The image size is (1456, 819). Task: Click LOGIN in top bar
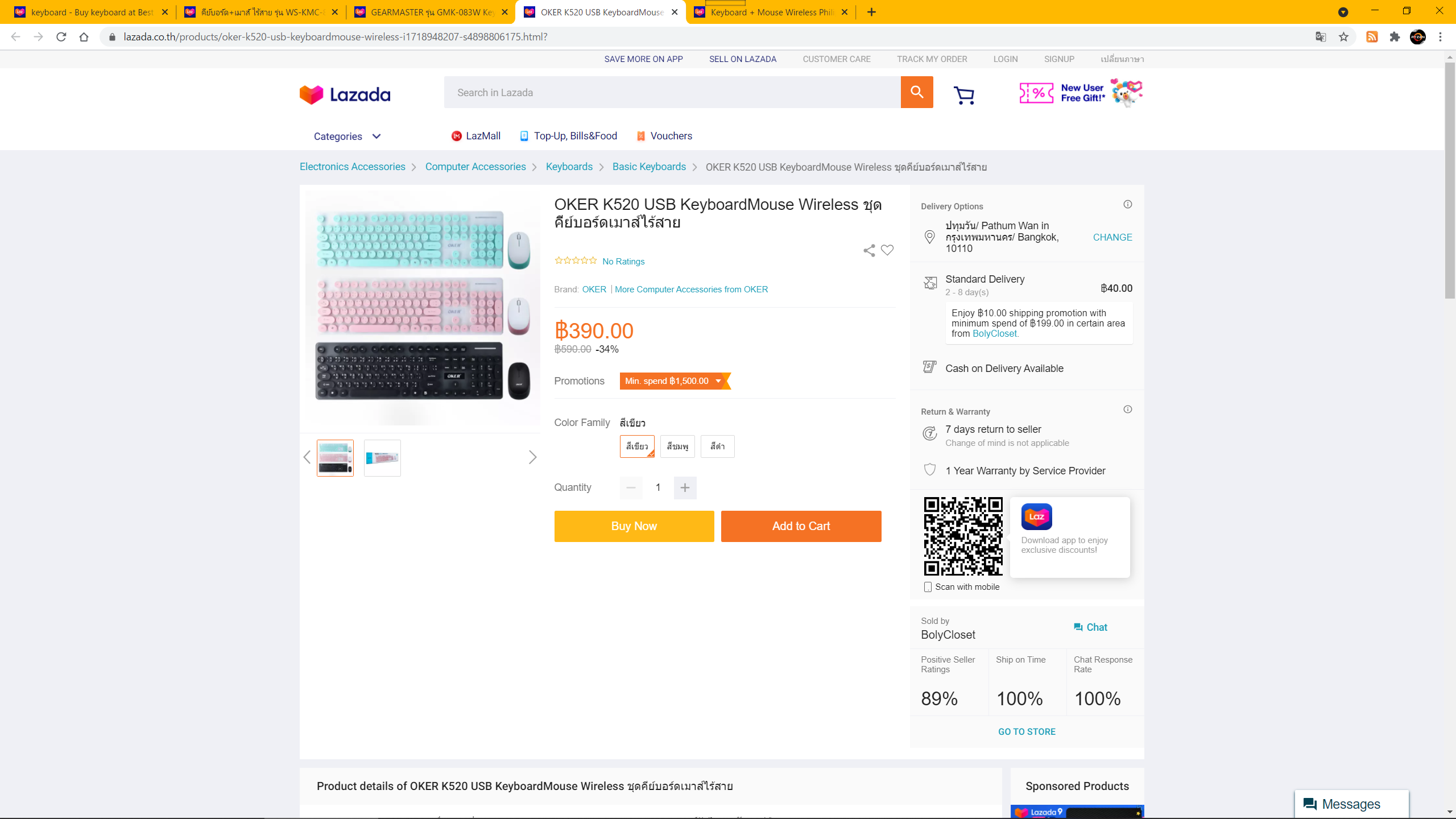pos(1006,59)
